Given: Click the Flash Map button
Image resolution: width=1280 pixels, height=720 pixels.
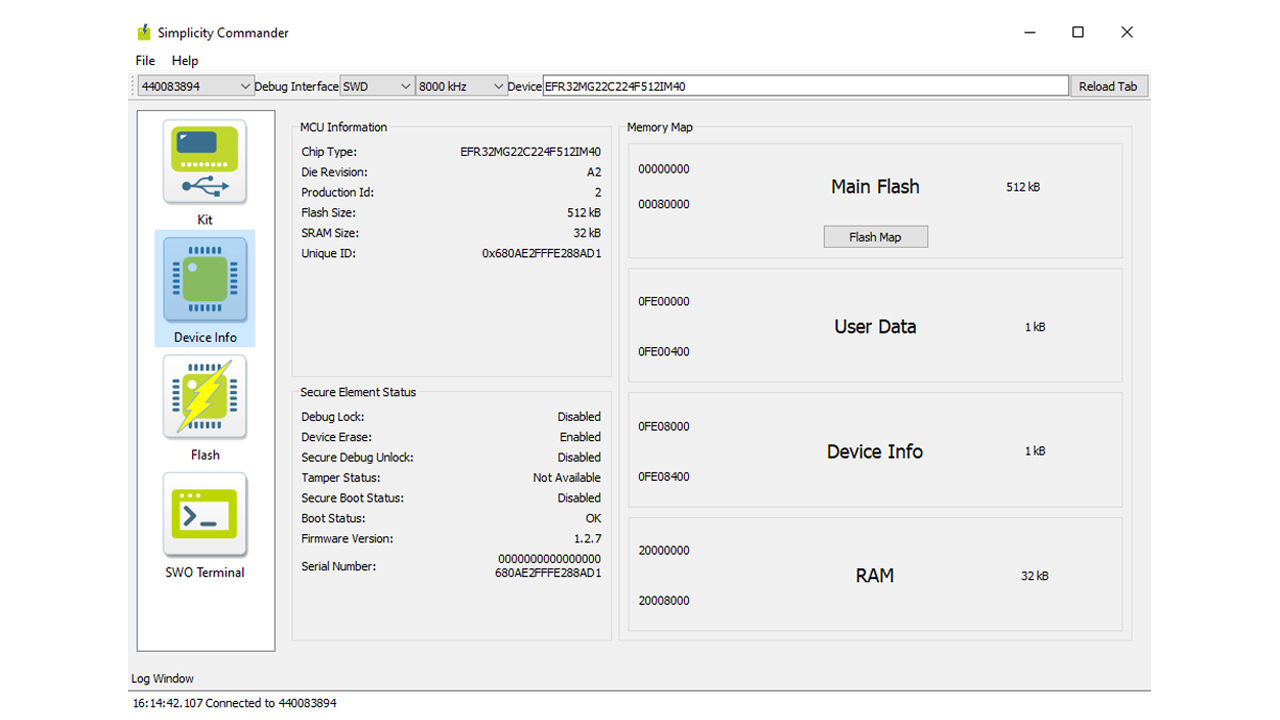Looking at the screenshot, I should coord(875,237).
